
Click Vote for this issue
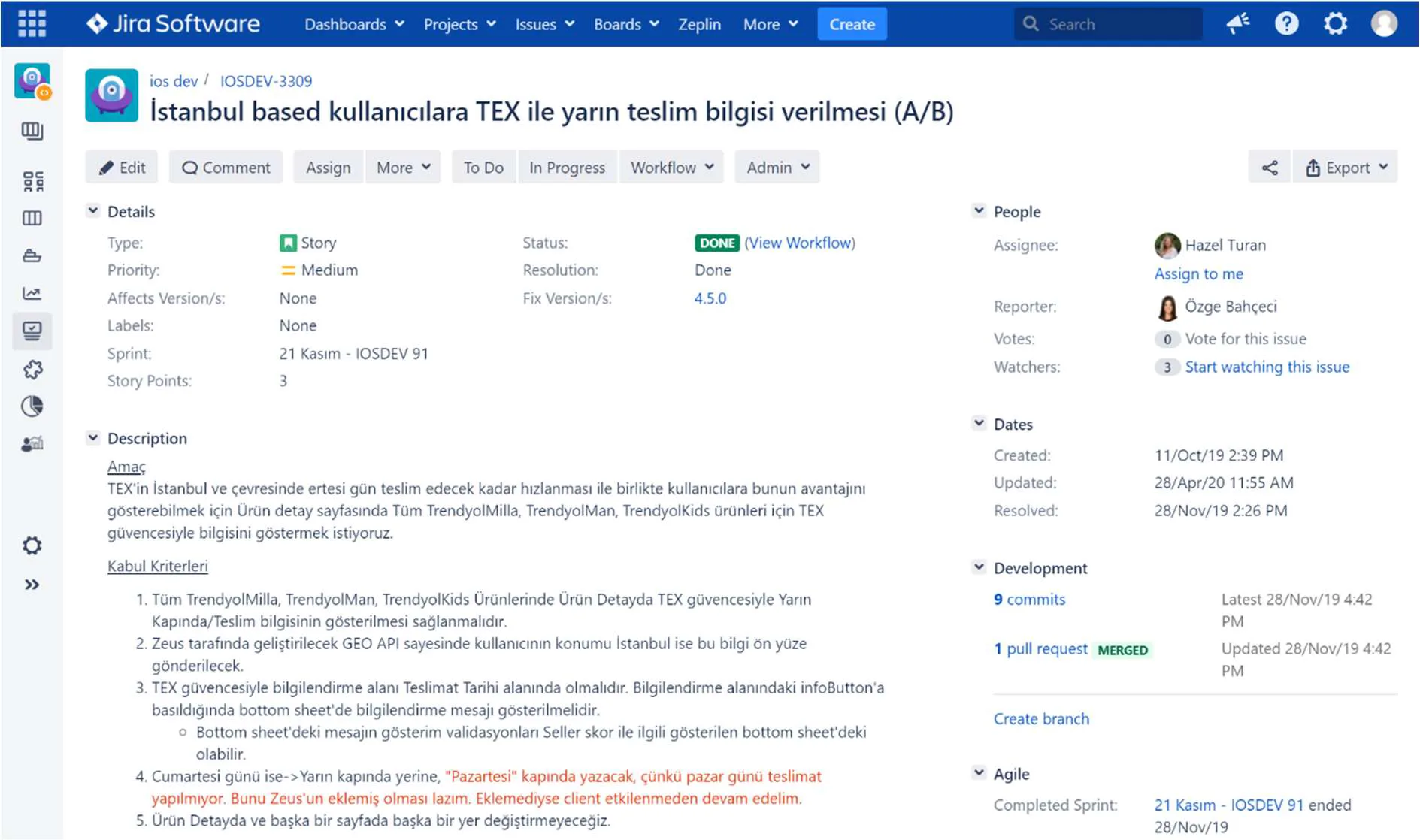(1246, 339)
